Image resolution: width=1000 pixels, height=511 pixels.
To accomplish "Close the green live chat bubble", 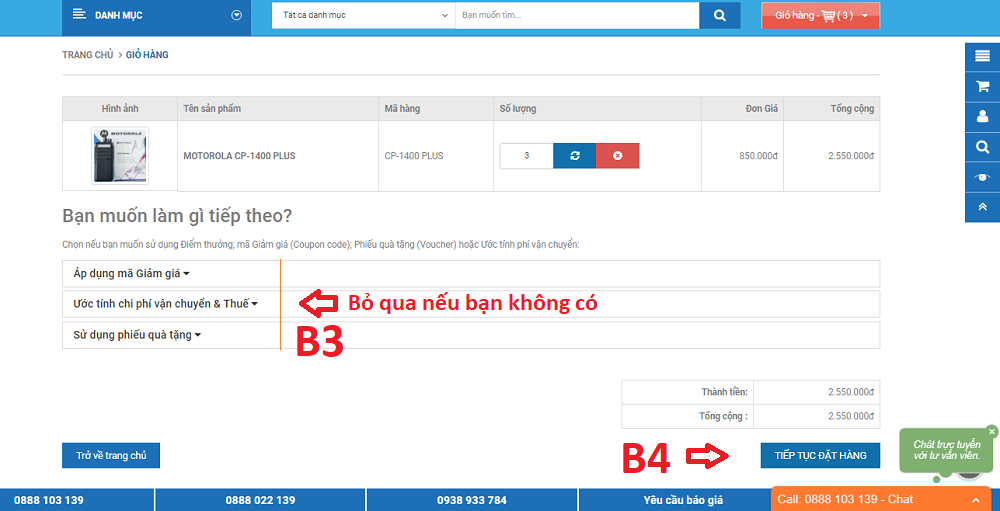I will (992, 432).
